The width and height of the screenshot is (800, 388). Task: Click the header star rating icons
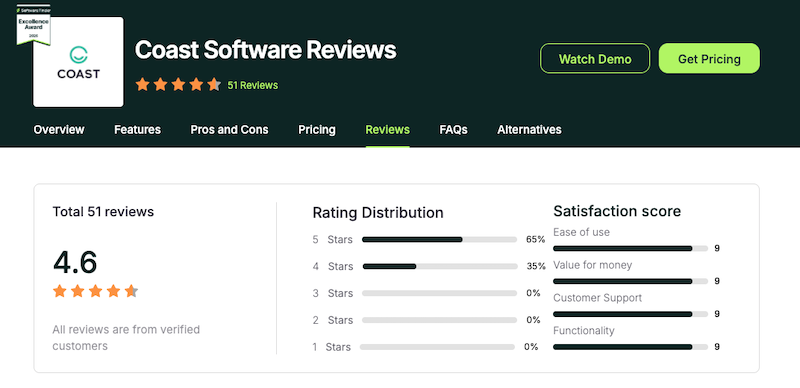[x=178, y=85]
